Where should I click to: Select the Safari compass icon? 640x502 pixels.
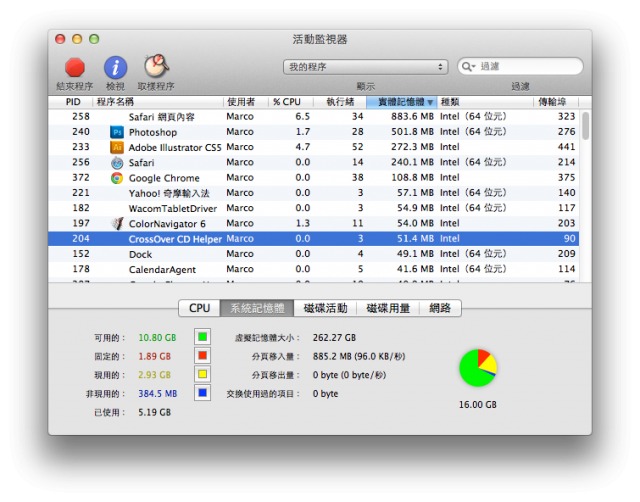click(x=117, y=162)
